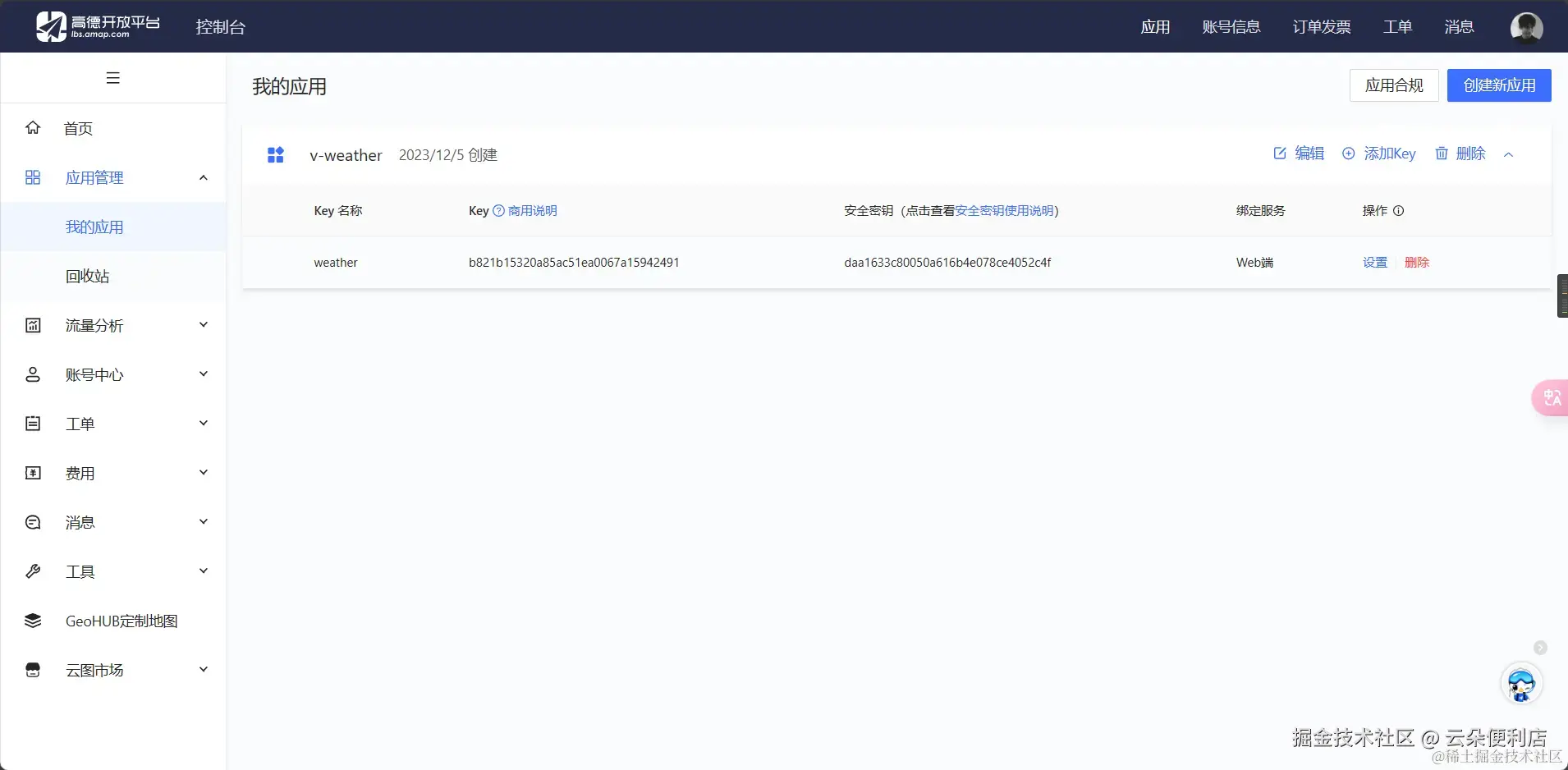Image resolution: width=1568 pixels, height=770 pixels.
Task: Click the 工单 clipboard icon in sidebar
Action: (33, 424)
